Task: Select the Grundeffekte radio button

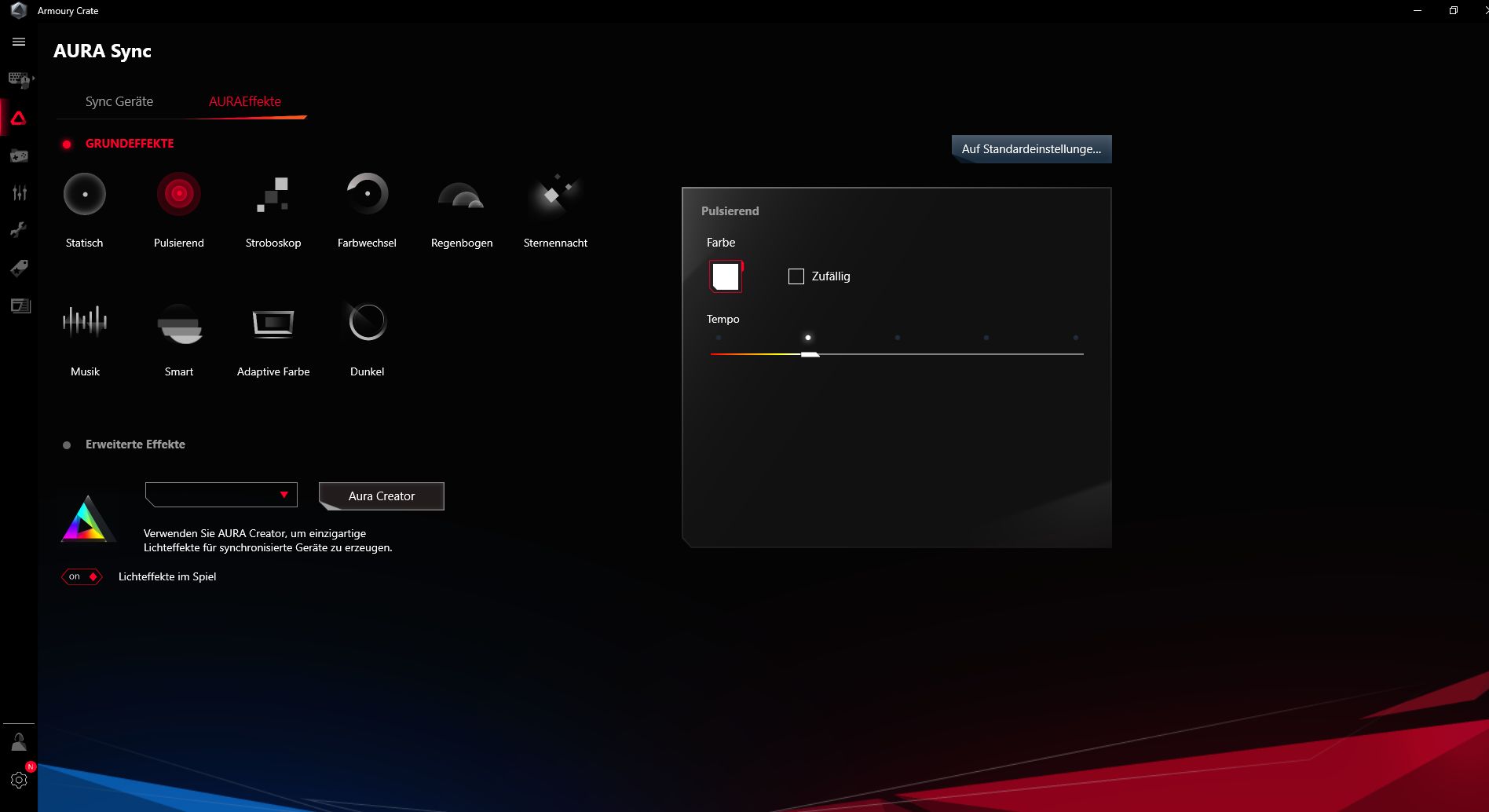Action: [x=67, y=144]
